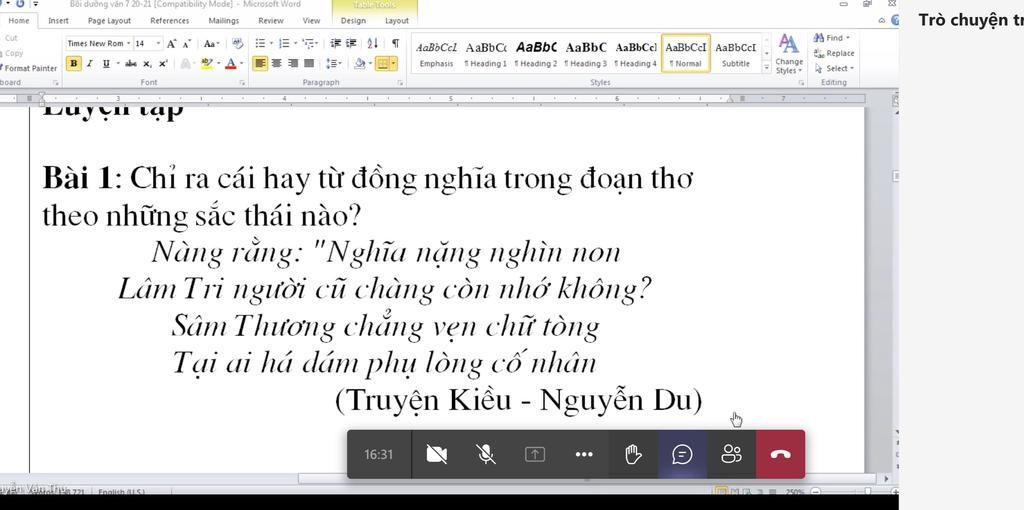Image resolution: width=1024 pixels, height=510 pixels.
Task: Click Shrink Font button
Action: (186, 44)
